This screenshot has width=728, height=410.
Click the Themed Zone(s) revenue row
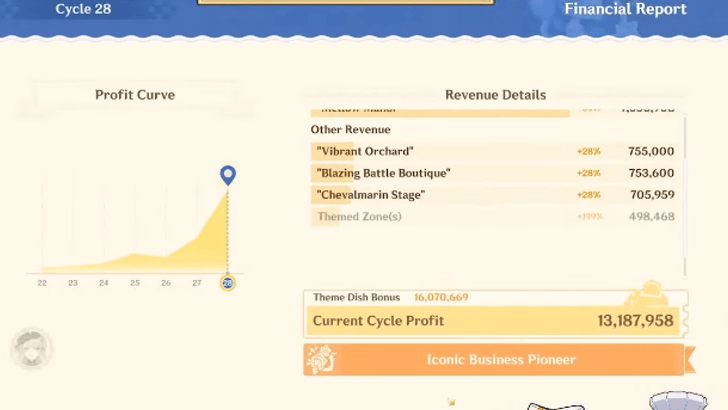coord(494,217)
